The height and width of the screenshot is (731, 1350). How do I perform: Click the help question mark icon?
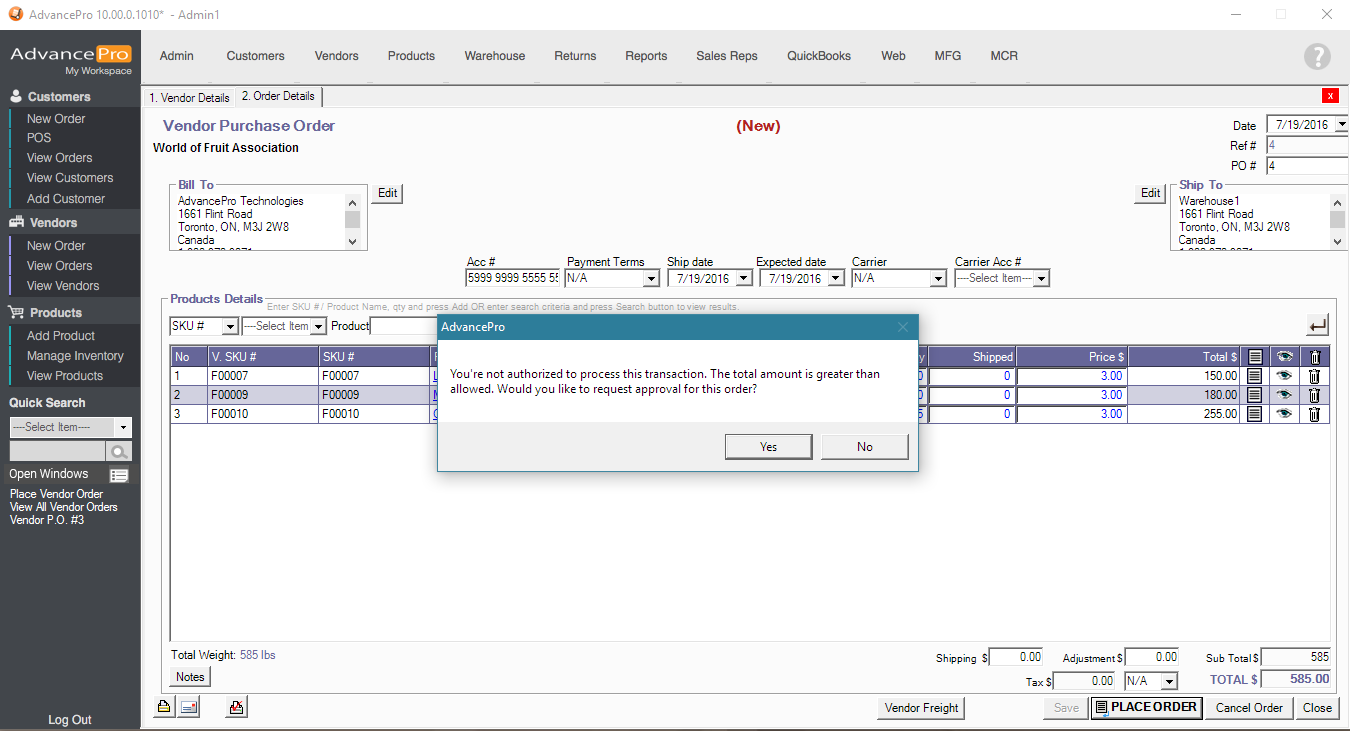pos(1317,57)
